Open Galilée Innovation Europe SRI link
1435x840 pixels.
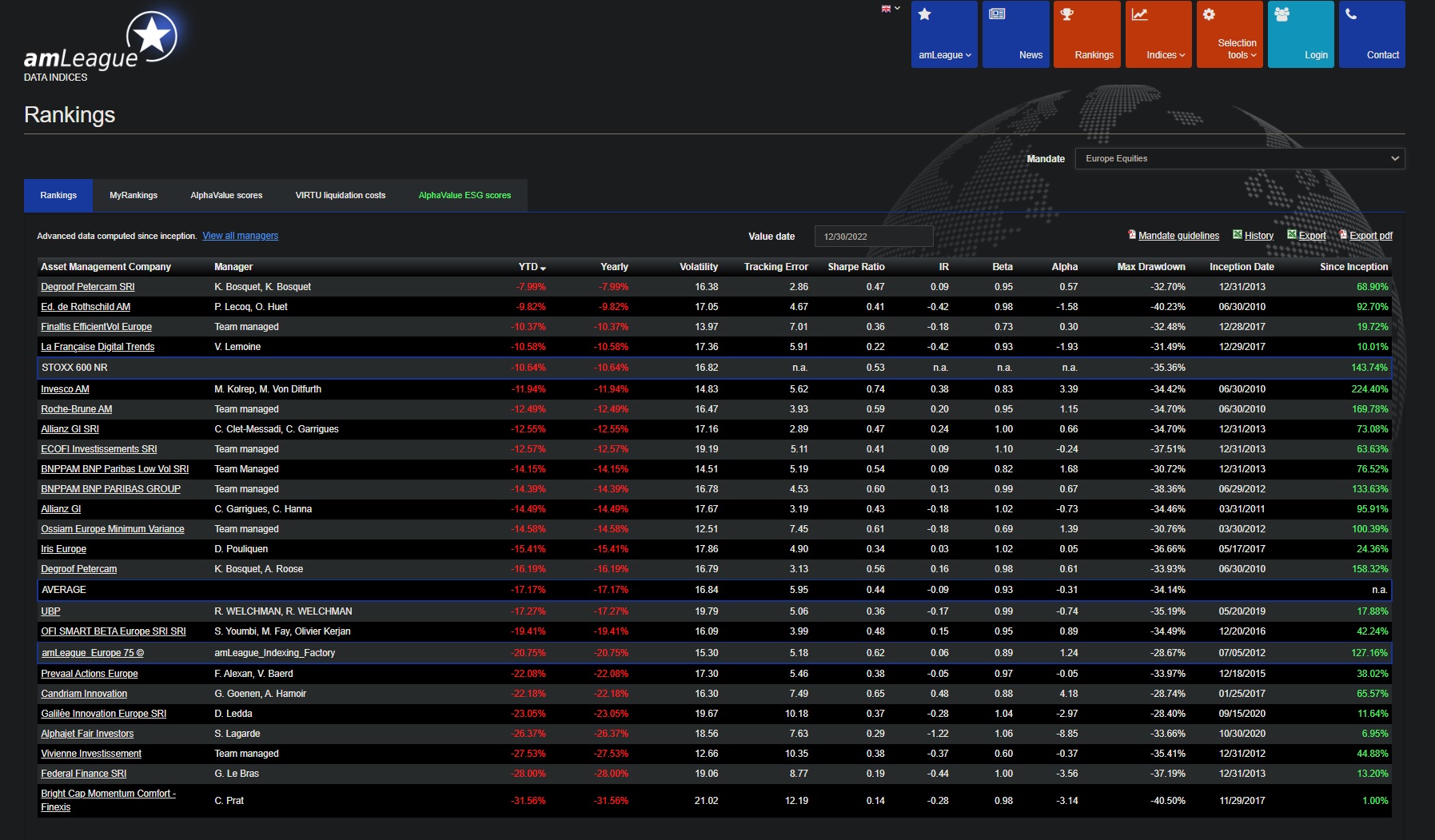[104, 714]
